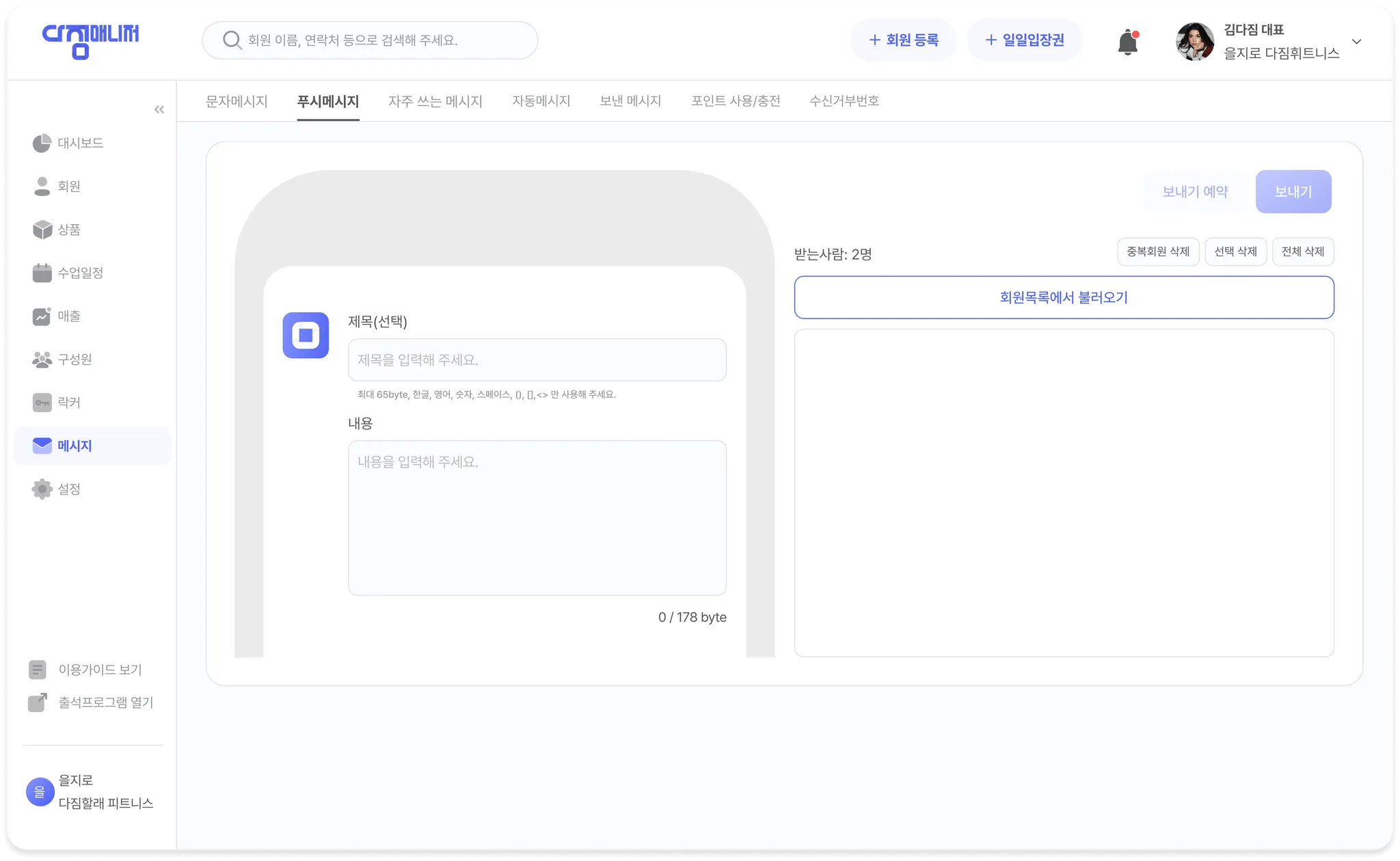Collapse the sidebar with double chevron
This screenshot has height=861, width=1400.
point(159,109)
